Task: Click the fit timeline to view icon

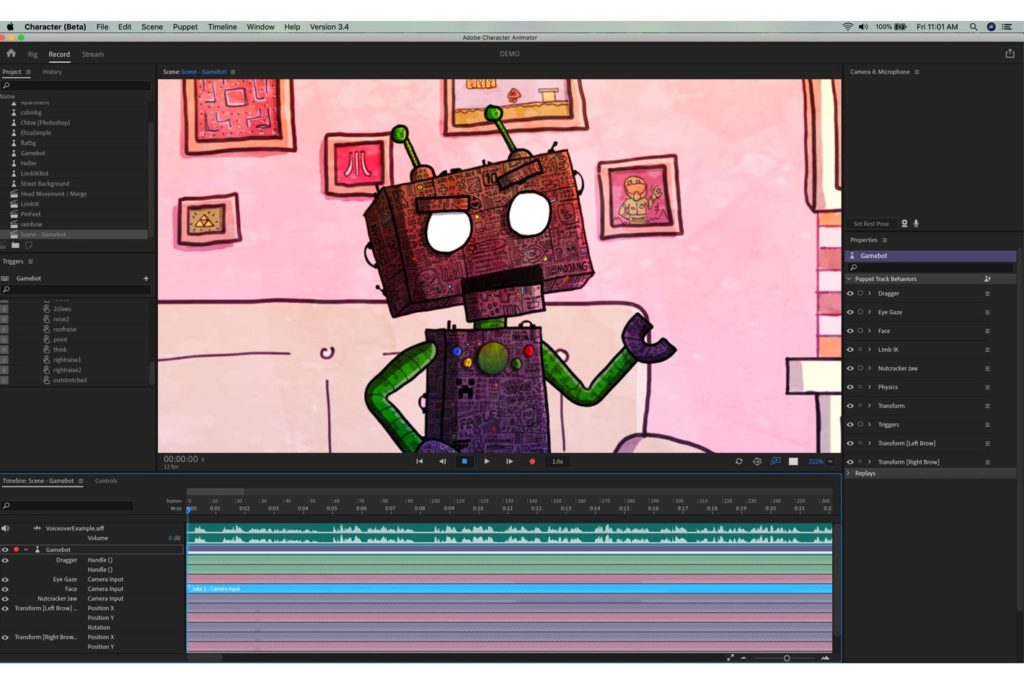Action: (730, 658)
